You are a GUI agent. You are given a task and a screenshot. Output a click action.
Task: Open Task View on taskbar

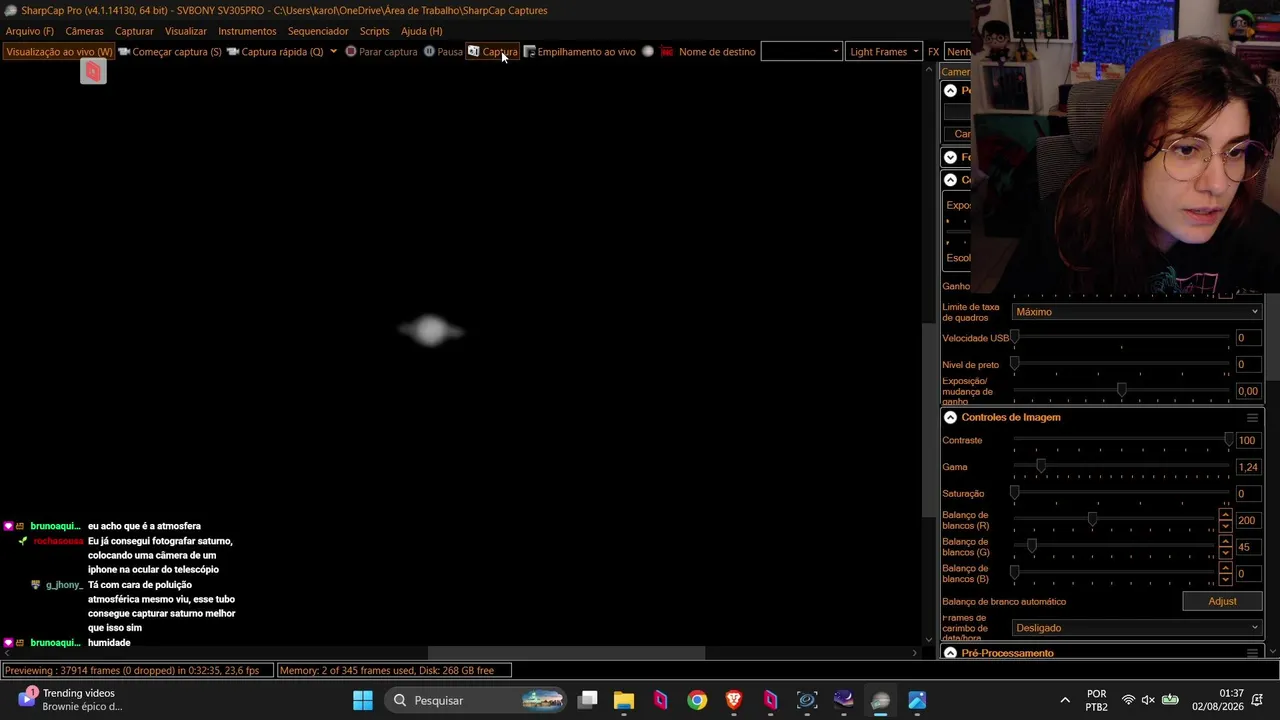pyautogui.click(x=588, y=700)
